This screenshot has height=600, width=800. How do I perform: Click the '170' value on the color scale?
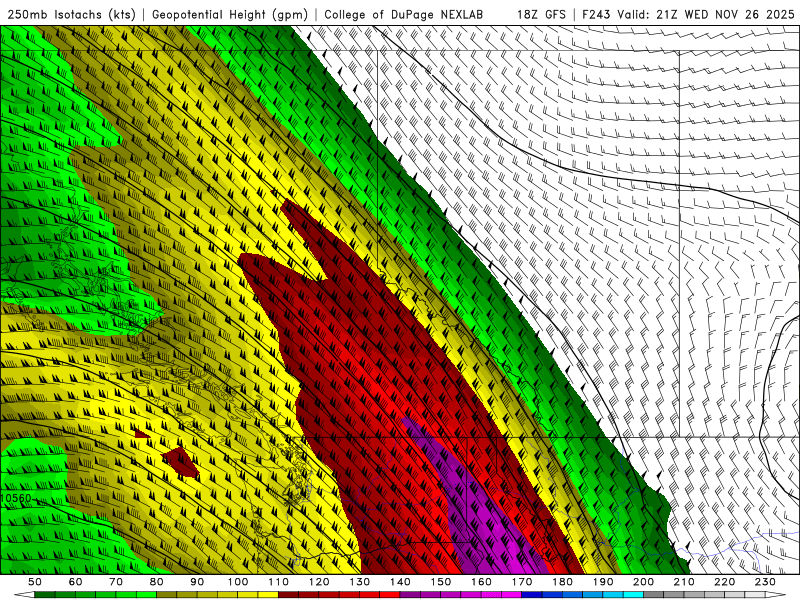[x=521, y=582]
